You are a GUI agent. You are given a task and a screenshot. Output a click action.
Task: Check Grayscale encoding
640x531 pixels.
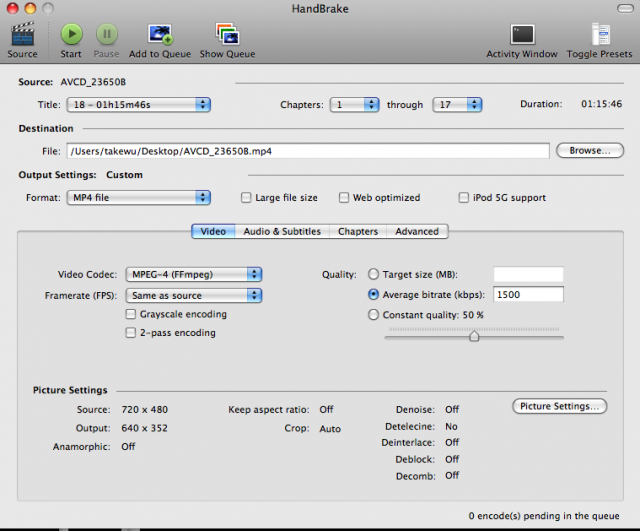[x=131, y=314]
